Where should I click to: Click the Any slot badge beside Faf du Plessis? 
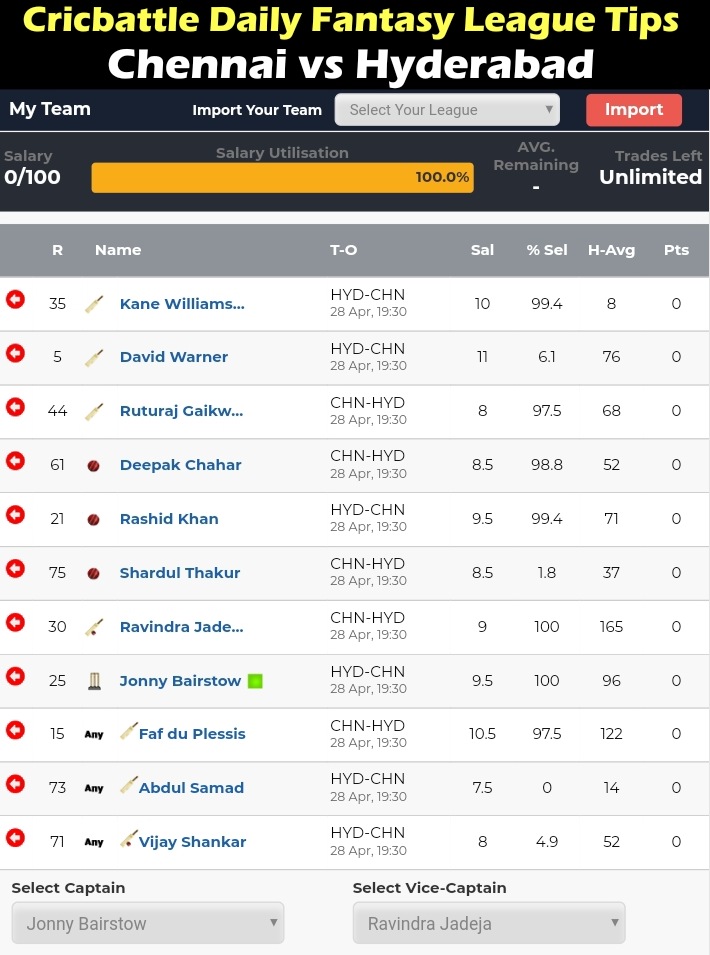pyautogui.click(x=94, y=735)
